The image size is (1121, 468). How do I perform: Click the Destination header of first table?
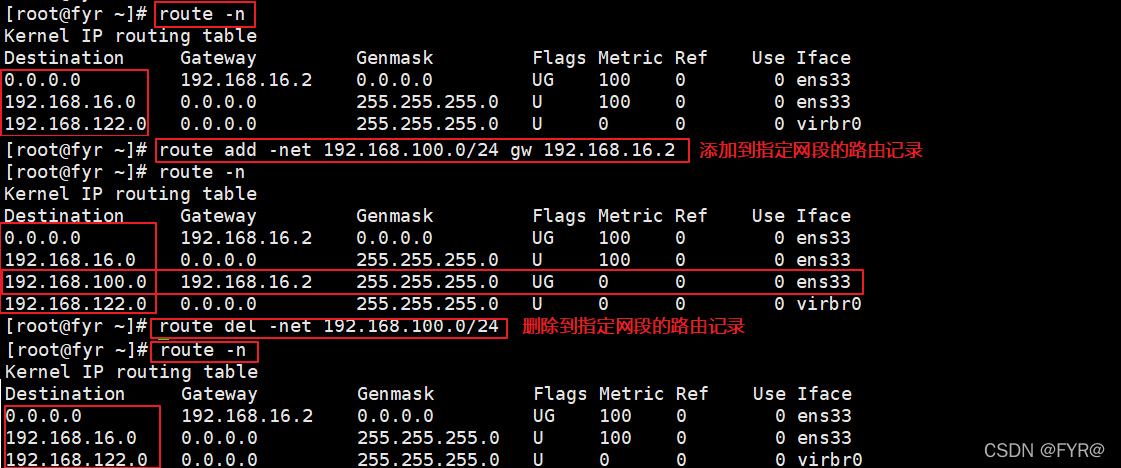(x=64, y=58)
